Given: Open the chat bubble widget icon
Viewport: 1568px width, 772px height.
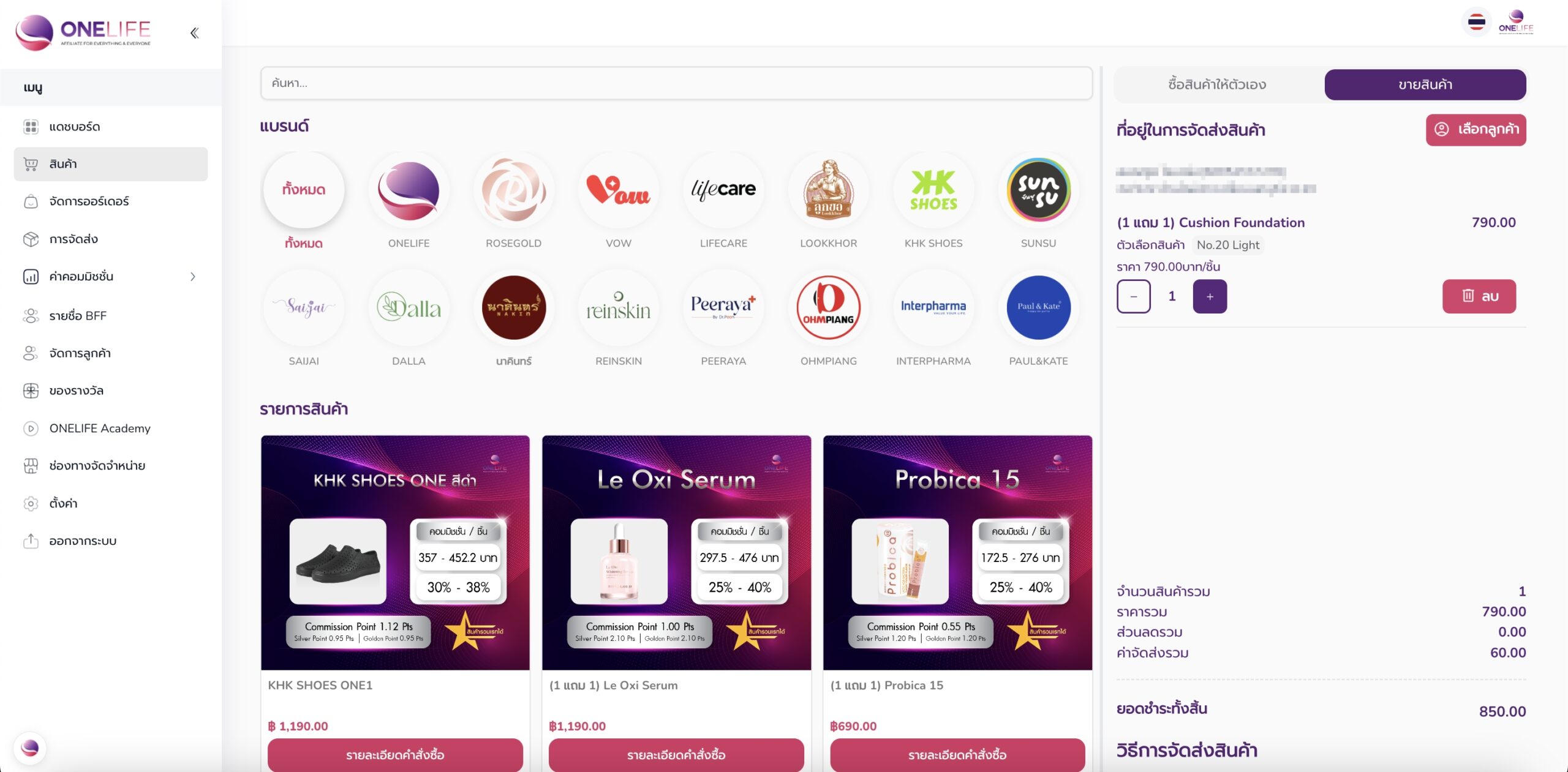Looking at the screenshot, I should [29, 748].
